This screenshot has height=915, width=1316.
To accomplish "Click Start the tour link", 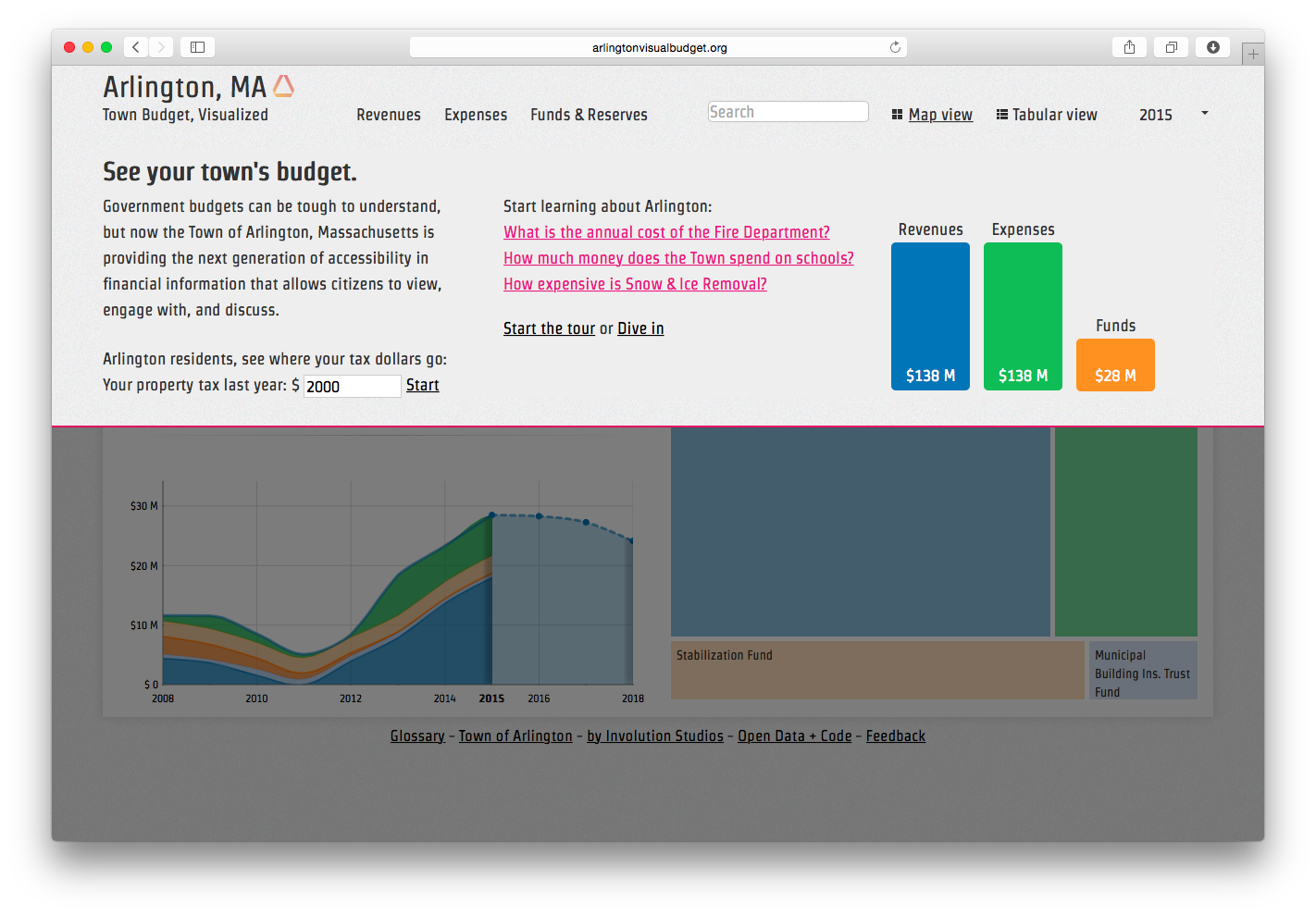I will coord(550,328).
